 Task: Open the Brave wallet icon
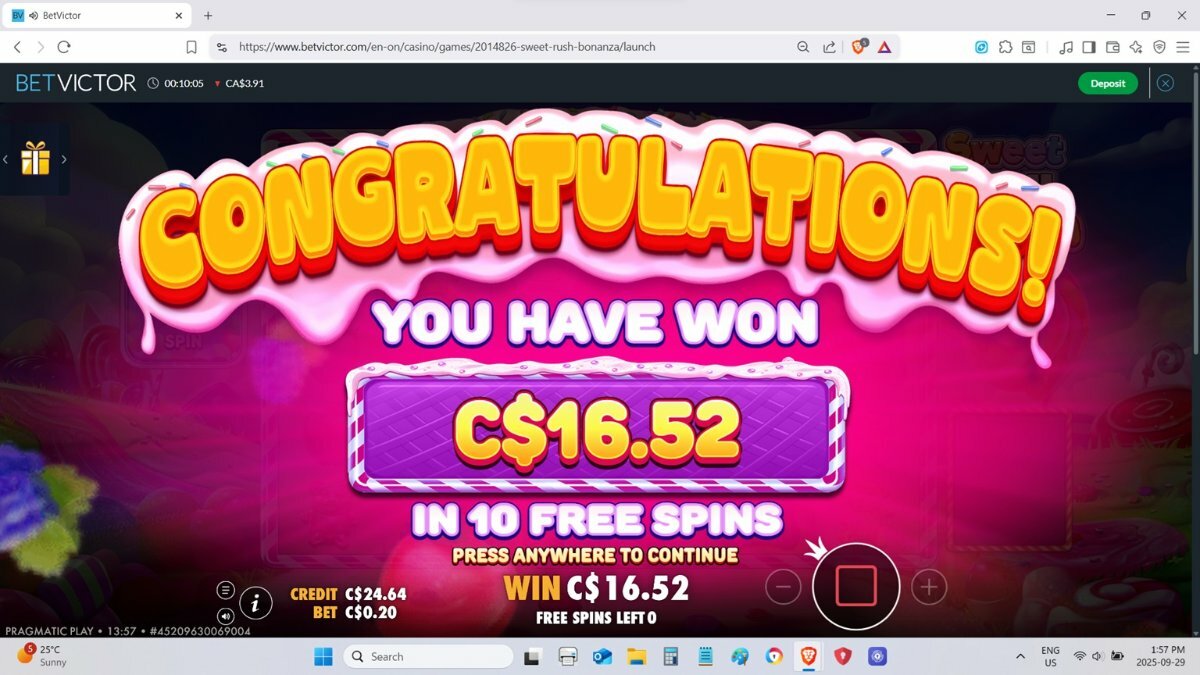coord(1112,47)
